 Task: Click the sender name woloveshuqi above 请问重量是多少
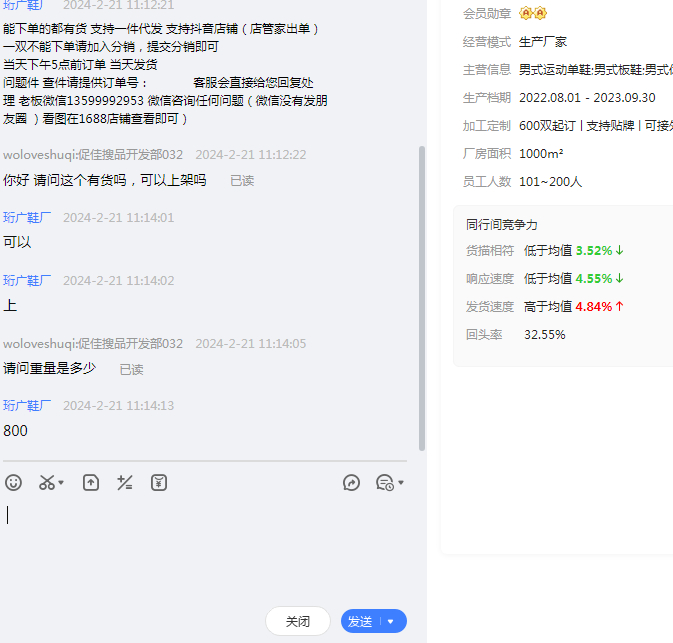click(93, 344)
